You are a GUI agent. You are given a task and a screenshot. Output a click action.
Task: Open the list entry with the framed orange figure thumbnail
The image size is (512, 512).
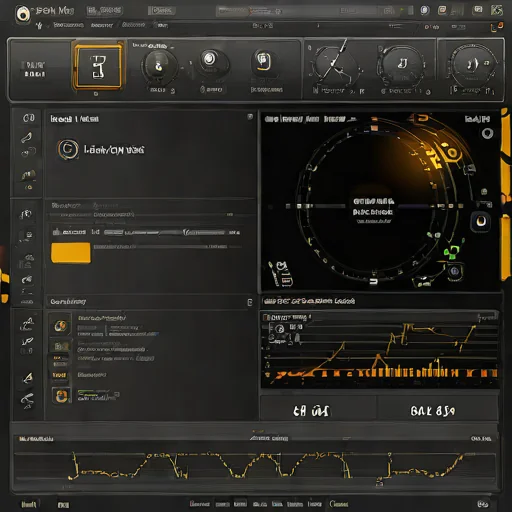pos(61,396)
